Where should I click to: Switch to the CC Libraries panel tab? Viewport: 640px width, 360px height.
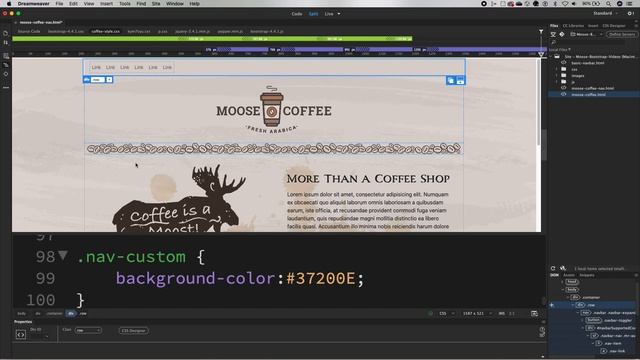point(573,26)
